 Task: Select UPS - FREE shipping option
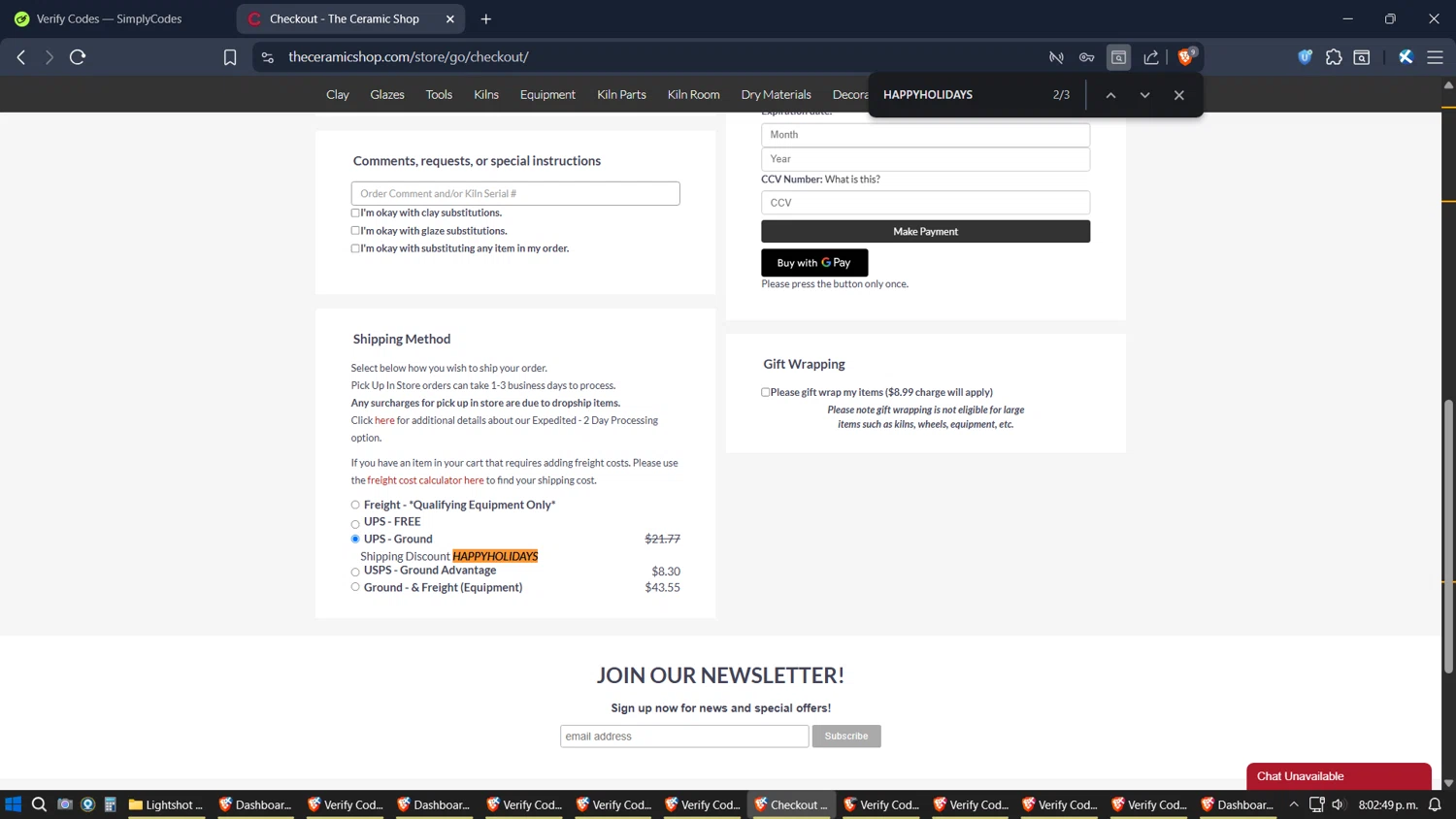[355, 524]
